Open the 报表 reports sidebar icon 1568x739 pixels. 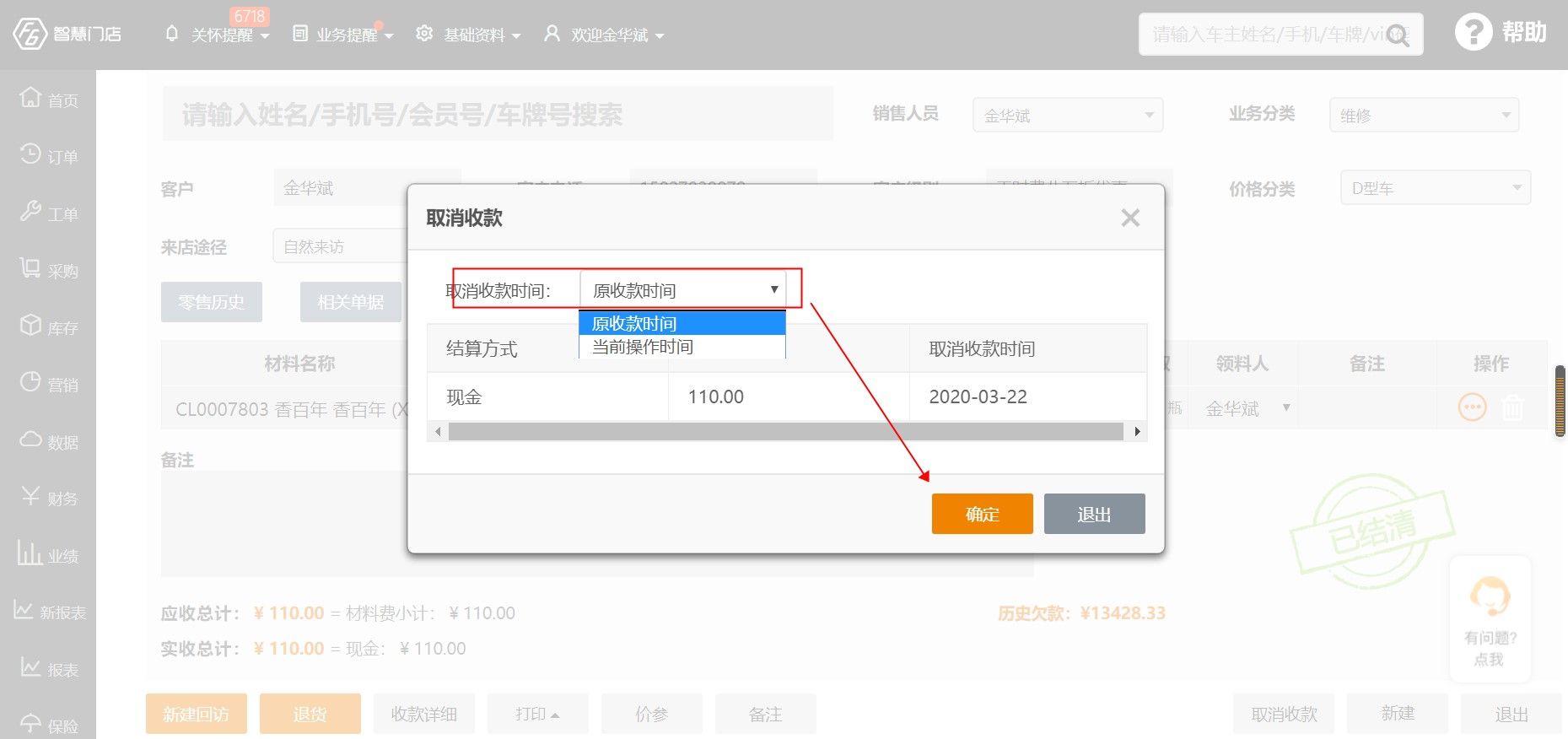click(30, 666)
